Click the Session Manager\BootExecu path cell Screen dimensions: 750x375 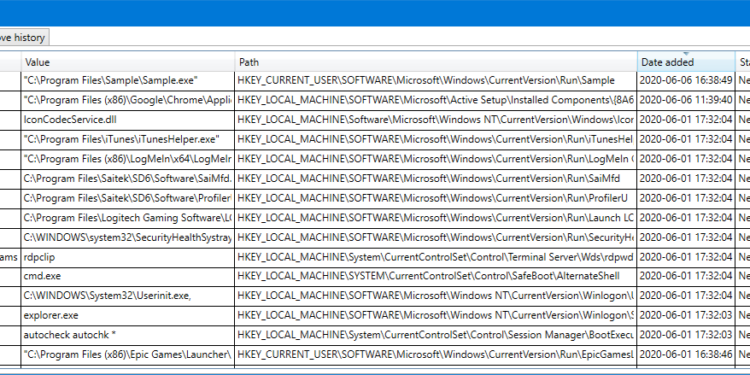(436, 335)
